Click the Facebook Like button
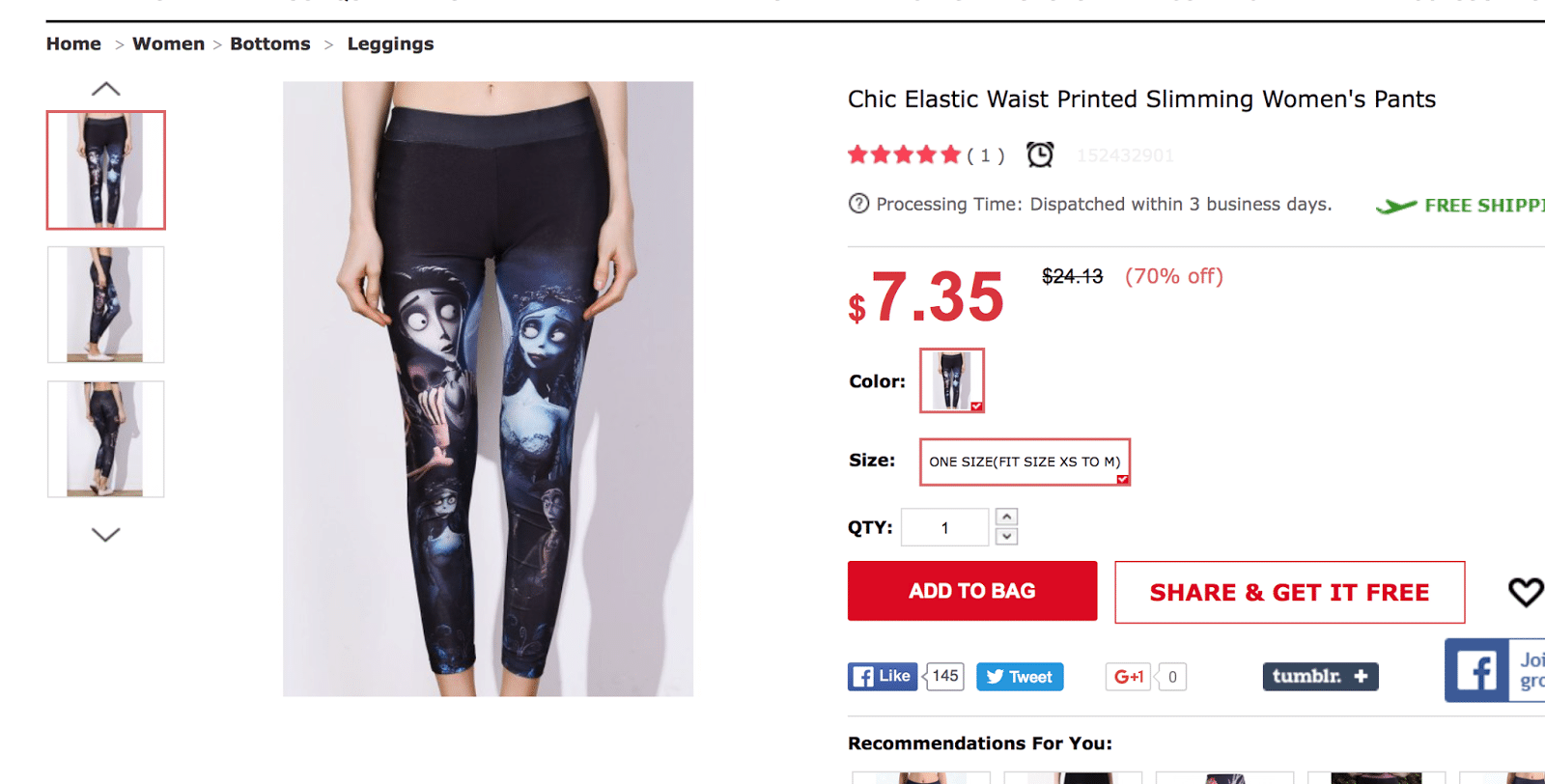This screenshot has height=784, width=1545. tap(881, 676)
